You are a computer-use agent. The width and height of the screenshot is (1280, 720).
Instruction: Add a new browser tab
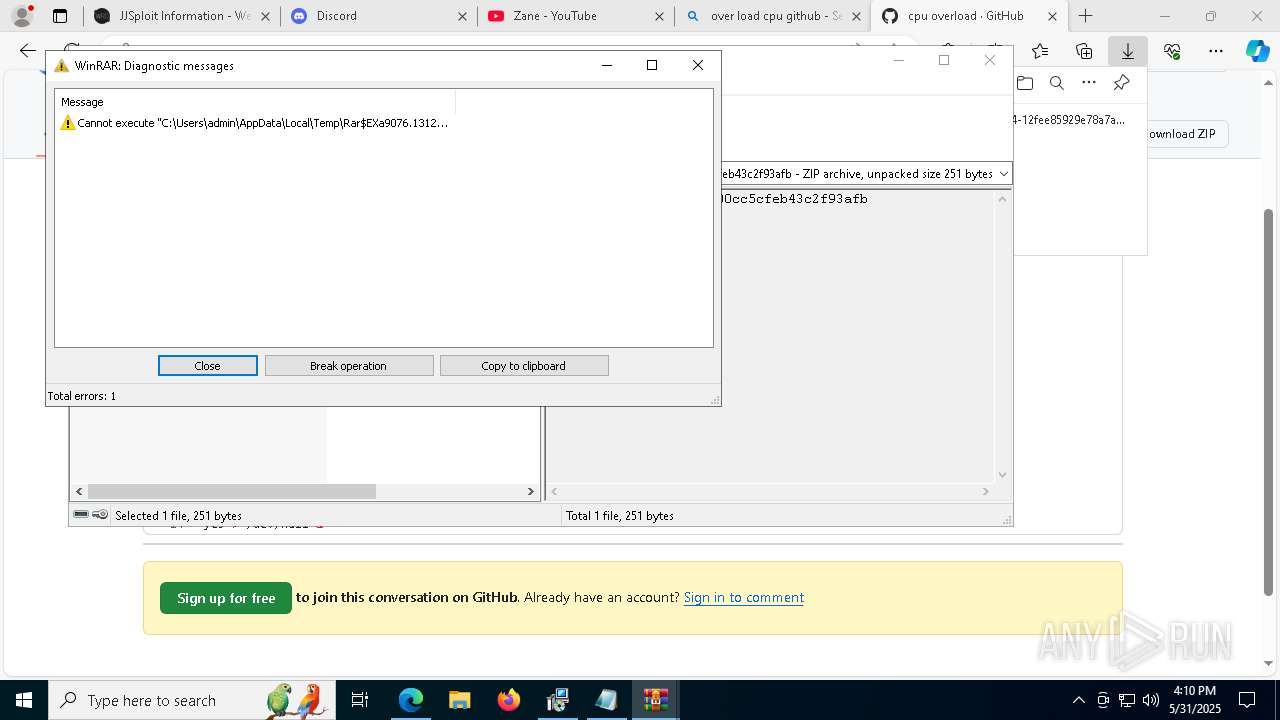click(x=1086, y=16)
